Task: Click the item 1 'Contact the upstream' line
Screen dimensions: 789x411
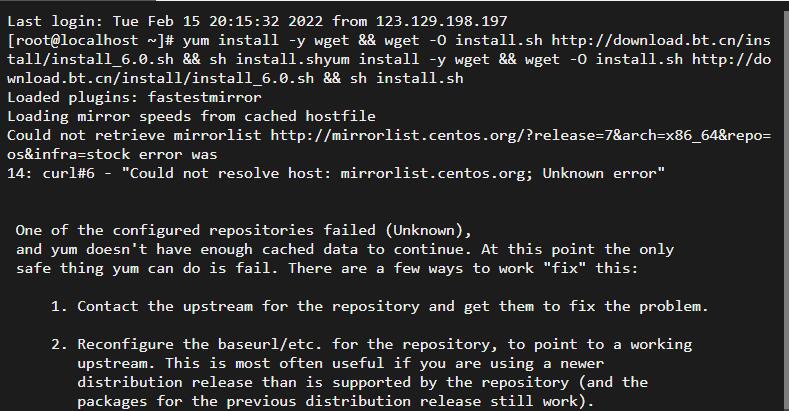Action: [x=380, y=306]
